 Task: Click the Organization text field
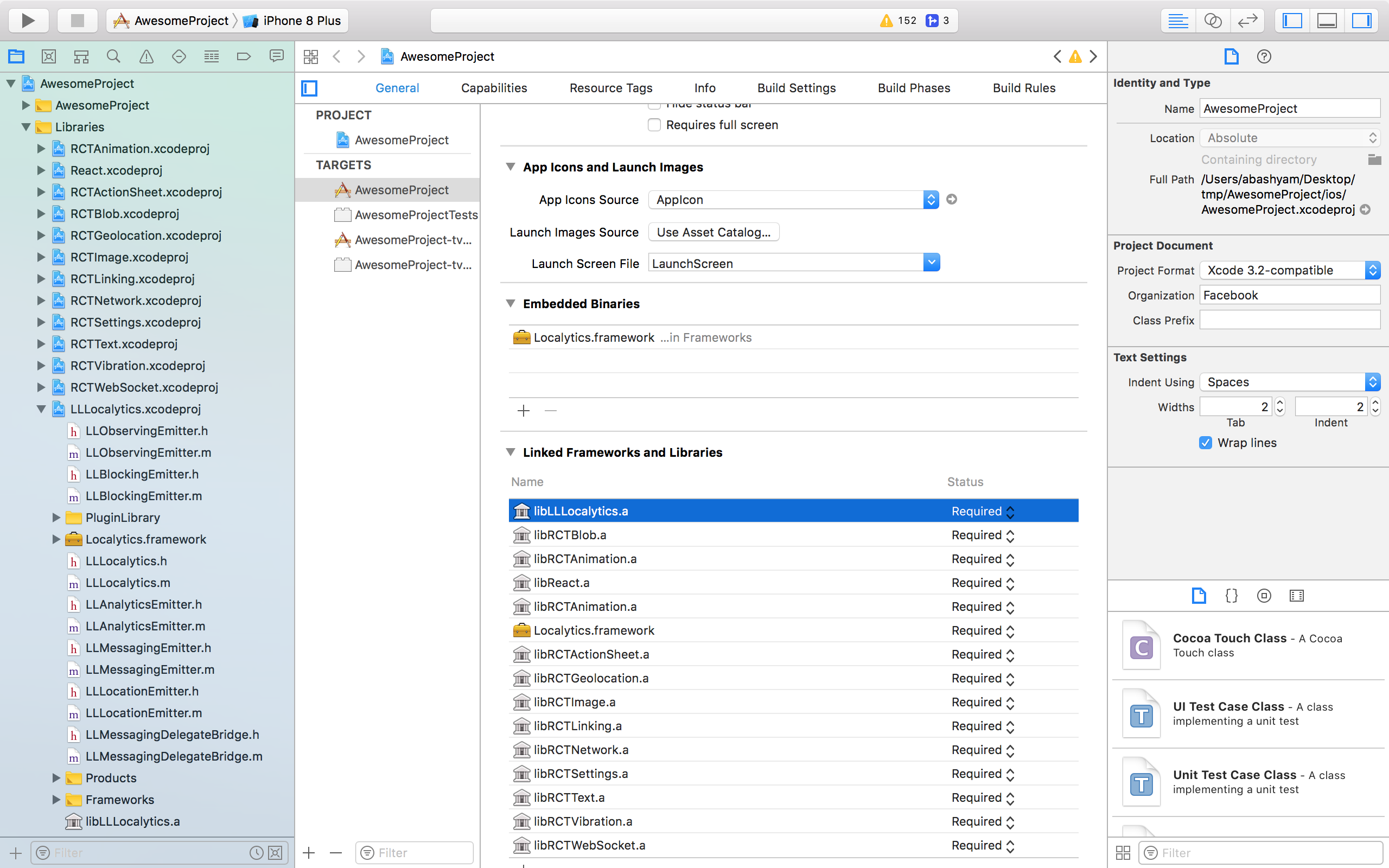(x=1289, y=295)
